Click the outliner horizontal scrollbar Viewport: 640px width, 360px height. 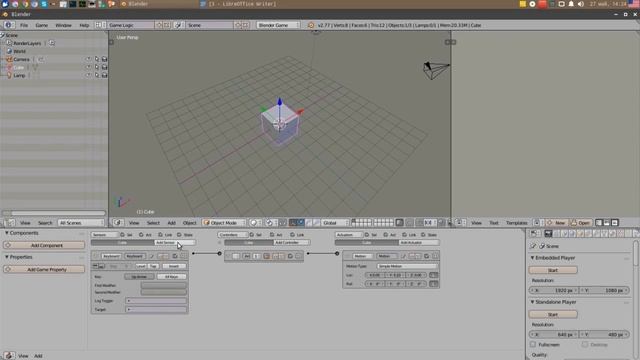point(54,213)
